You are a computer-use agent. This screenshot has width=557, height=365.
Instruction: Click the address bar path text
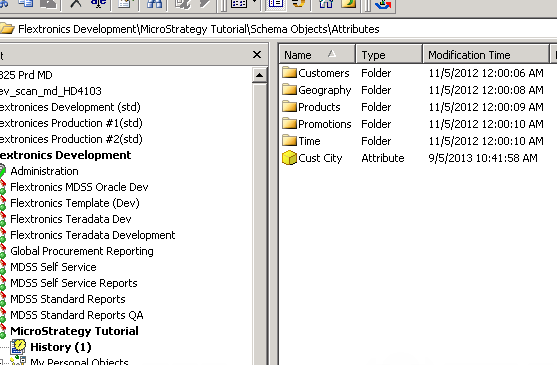tap(199, 29)
